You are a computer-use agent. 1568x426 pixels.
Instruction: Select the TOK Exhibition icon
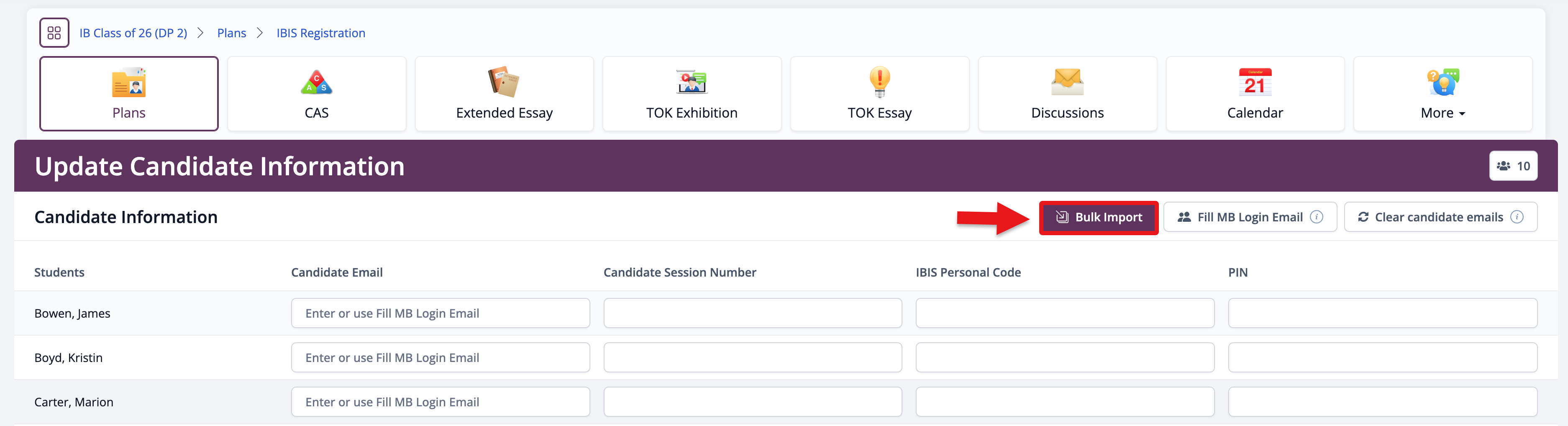(x=692, y=83)
